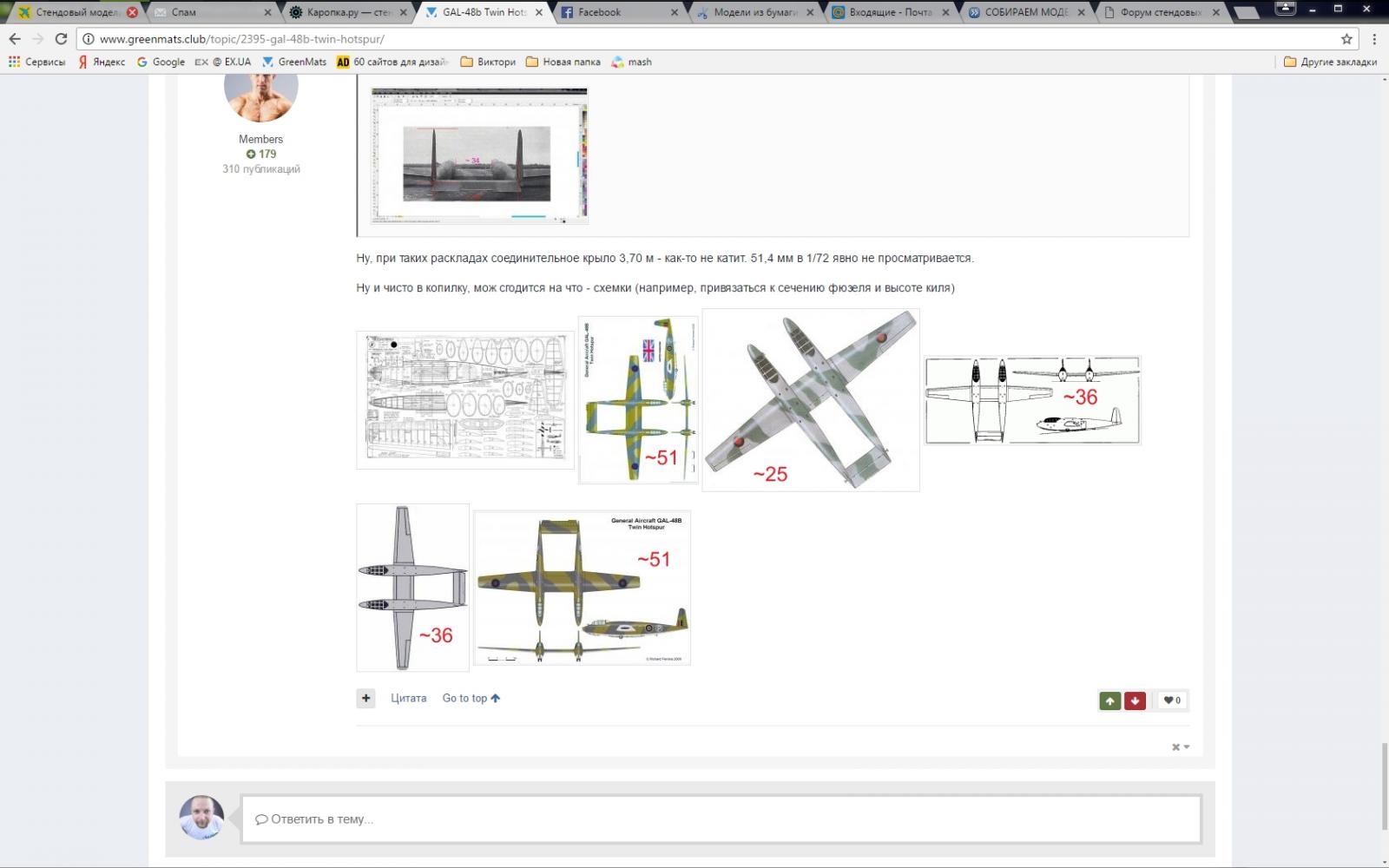This screenshot has height=868, width=1389.
Task: Downvote the post with red arrow
Action: point(1135,700)
